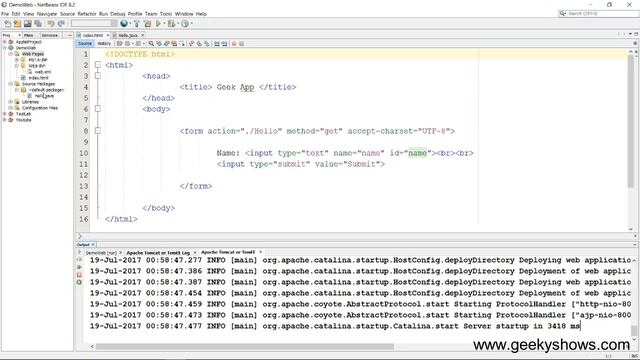The height and width of the screenshot is (360, 640).
Task: Click the green Run Project icon
Action: click(158, 24)
